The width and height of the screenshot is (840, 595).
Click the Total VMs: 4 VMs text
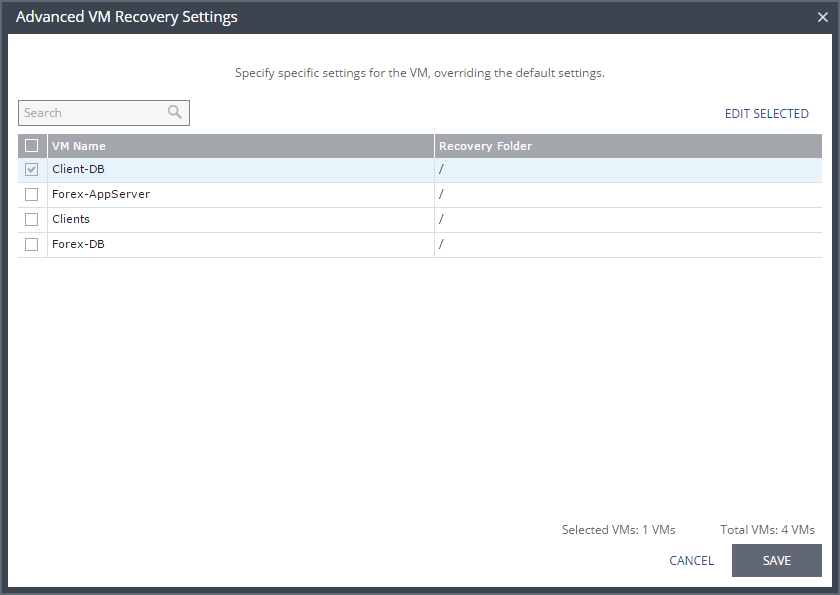767,530
